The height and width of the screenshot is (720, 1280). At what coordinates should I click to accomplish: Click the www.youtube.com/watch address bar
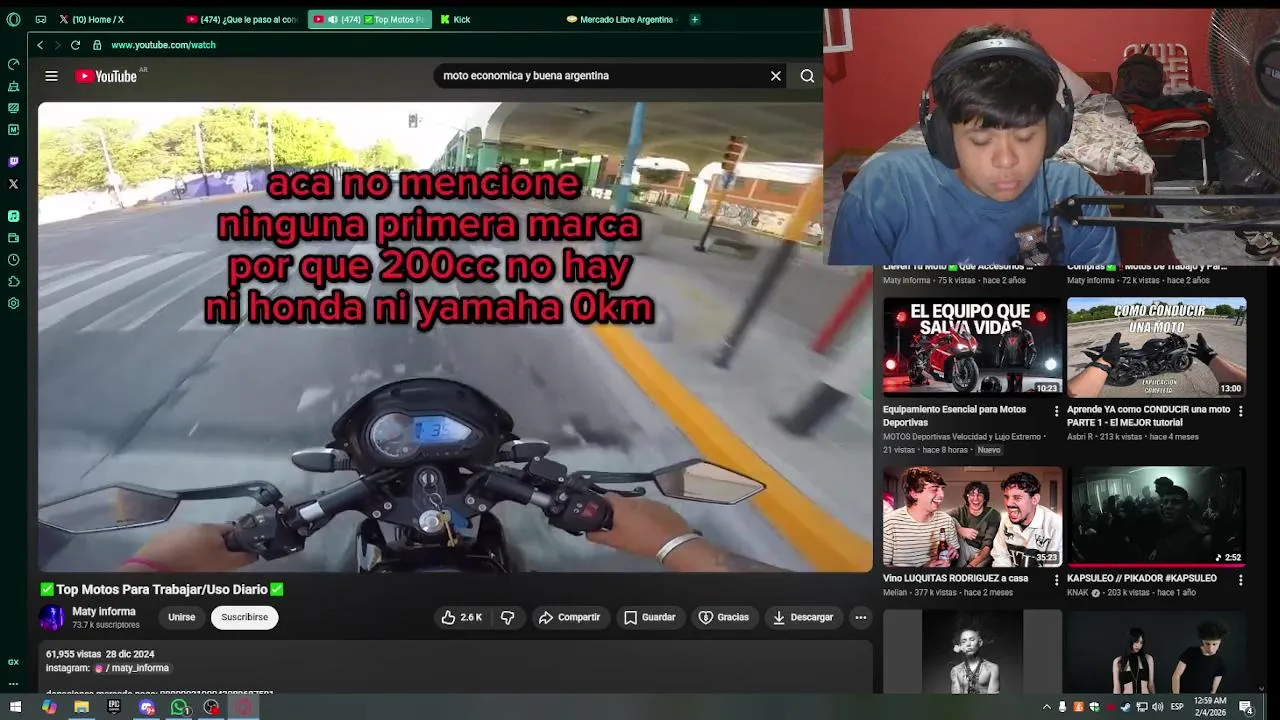[163, 45]
